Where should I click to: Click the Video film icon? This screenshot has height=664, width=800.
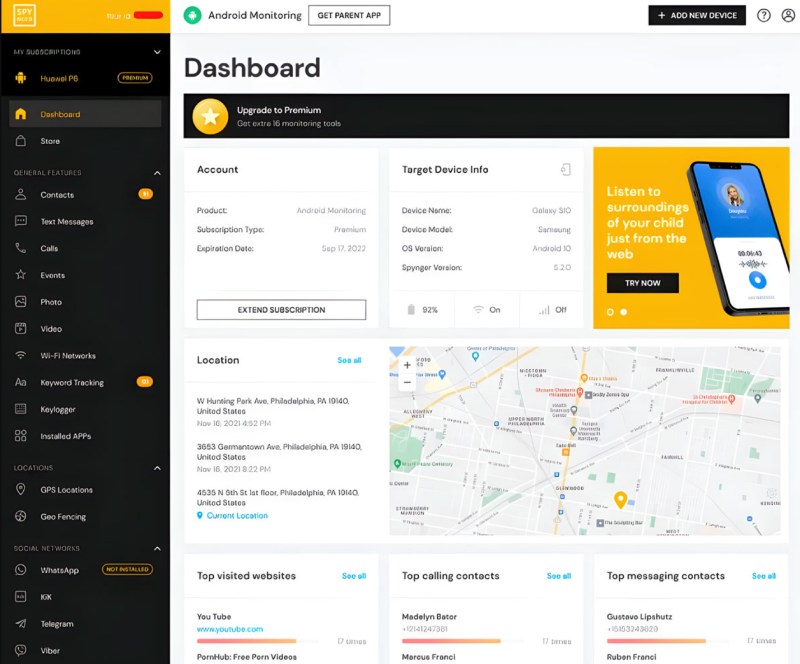[x=20, y=329]
